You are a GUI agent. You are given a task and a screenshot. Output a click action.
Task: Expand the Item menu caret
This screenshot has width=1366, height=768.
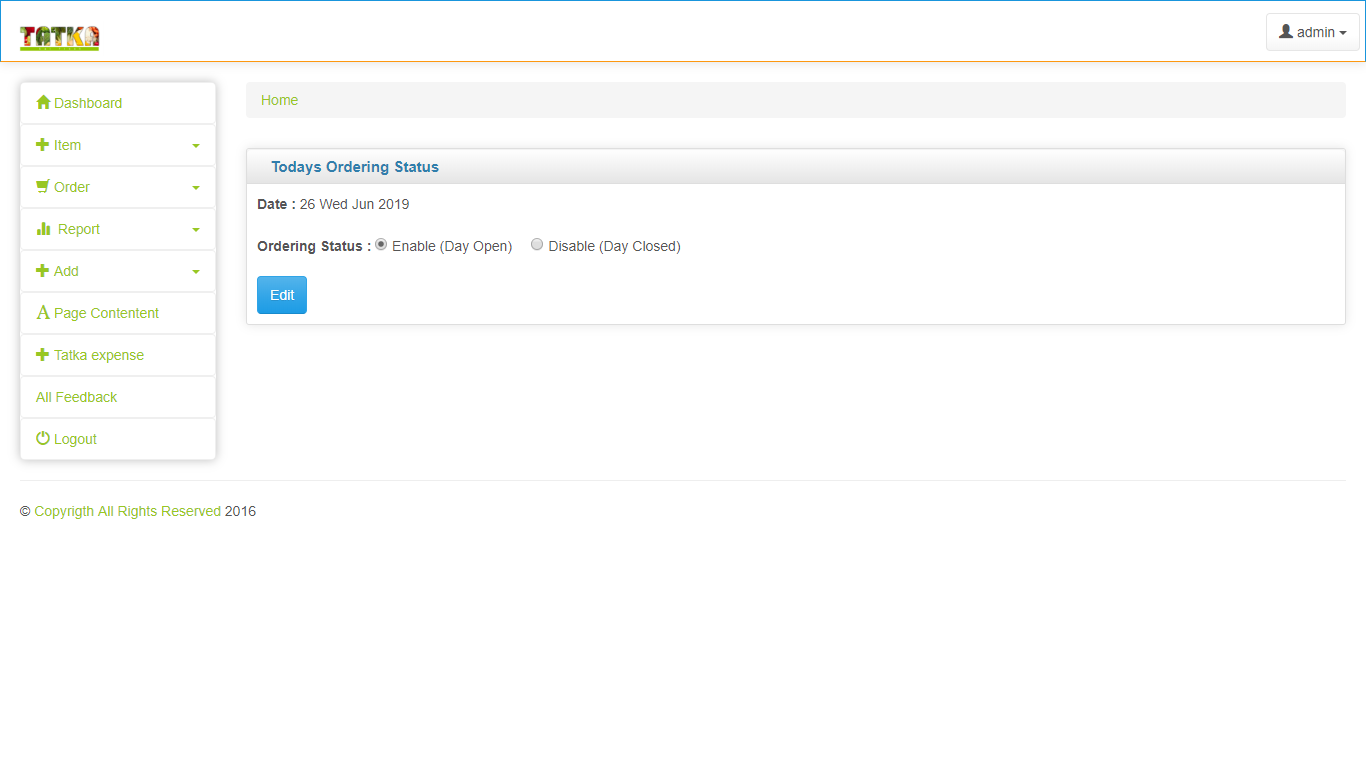[x=196, y=146]
